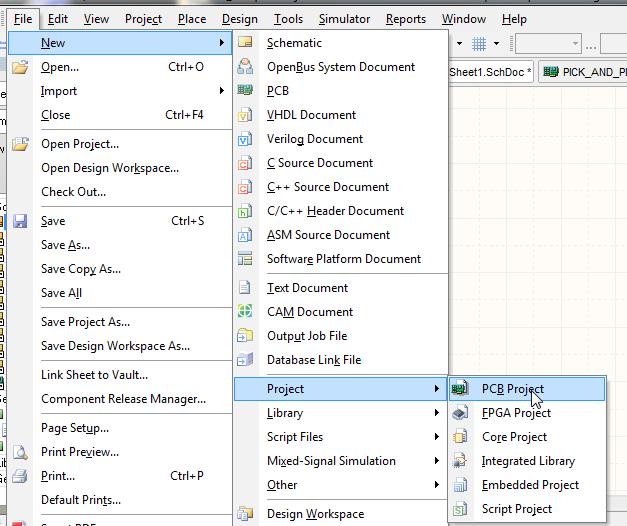Click the ASM Source Document icon
The image size is (627, 526).
pos(245,235)
